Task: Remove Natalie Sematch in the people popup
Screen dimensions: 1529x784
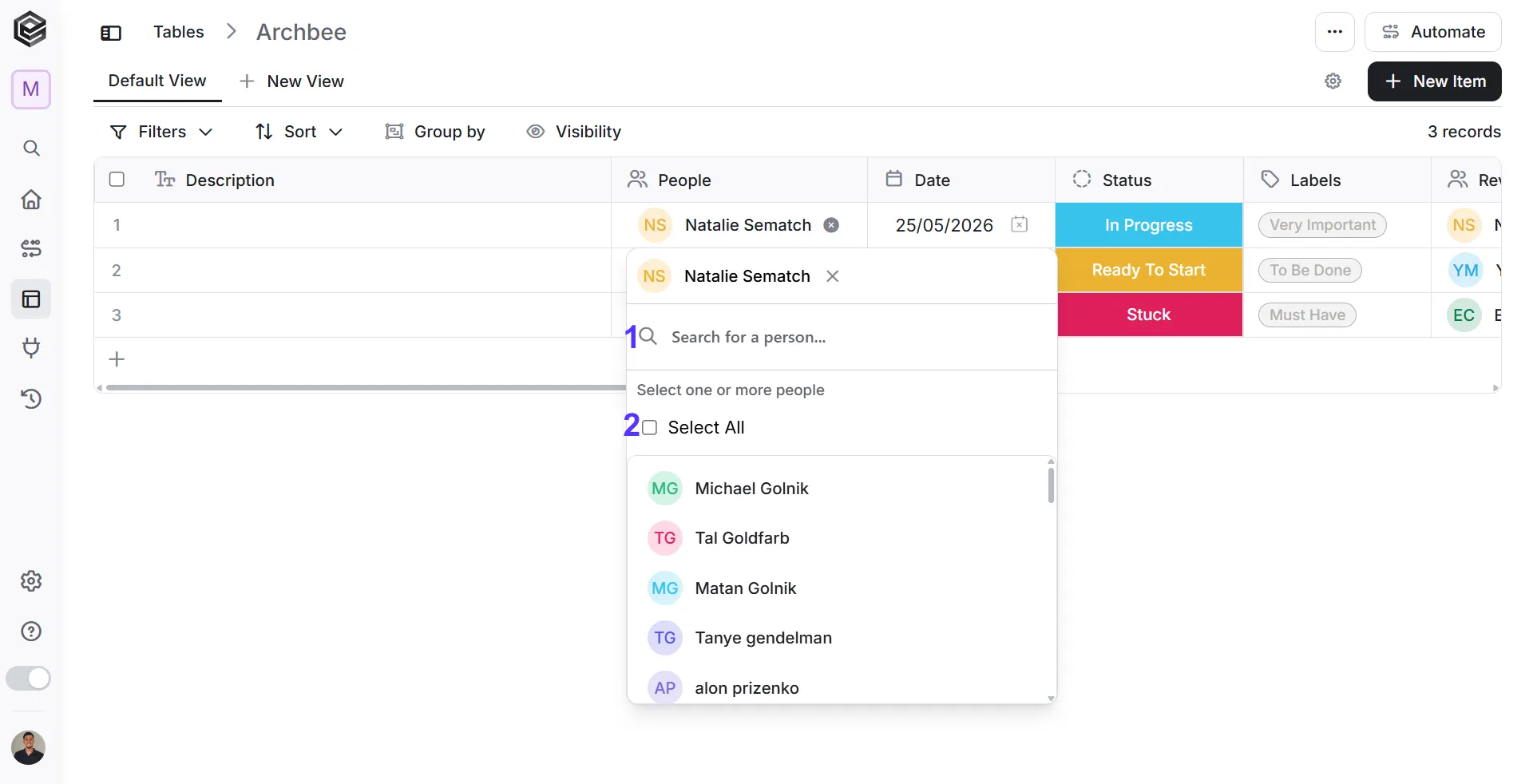Action: pyautogui.click(x=833, y=276)
